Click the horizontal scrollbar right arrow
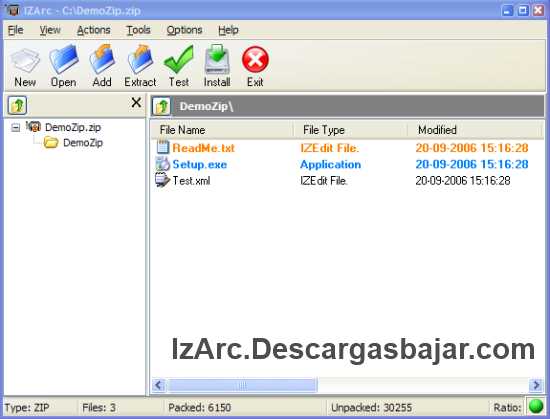 [536, 385]
